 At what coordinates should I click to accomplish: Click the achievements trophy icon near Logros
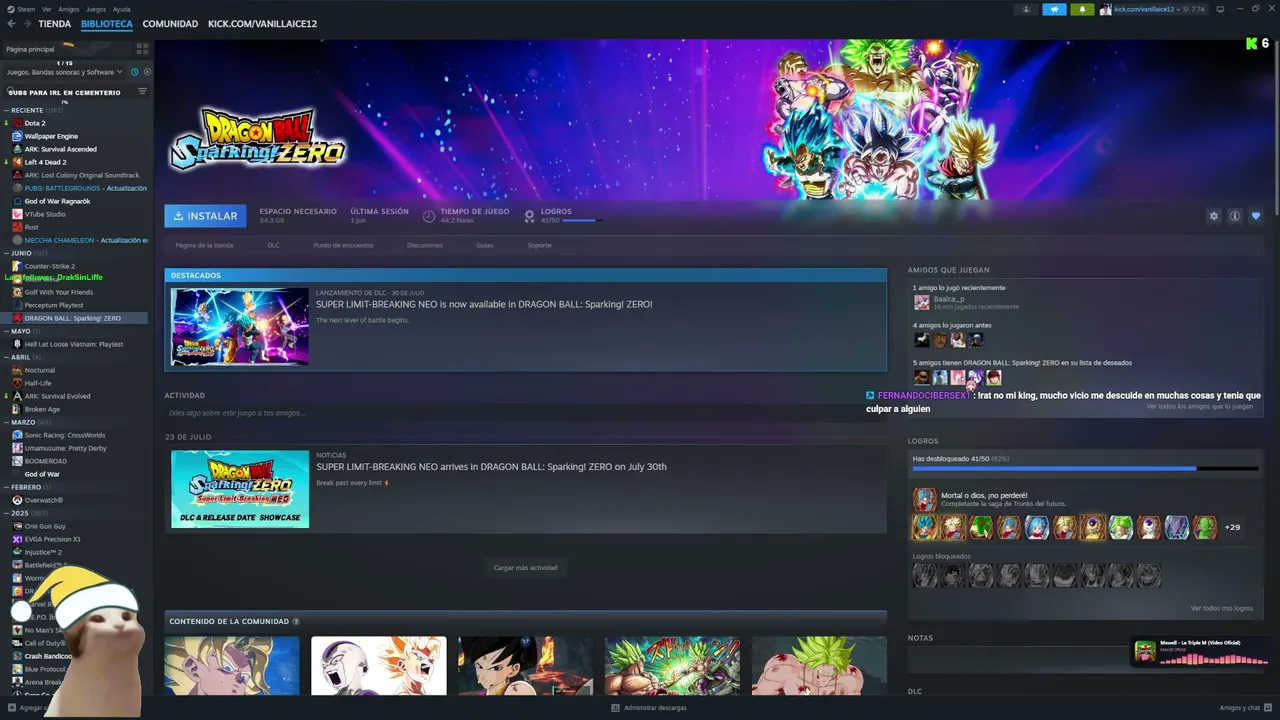pos(530,216)
